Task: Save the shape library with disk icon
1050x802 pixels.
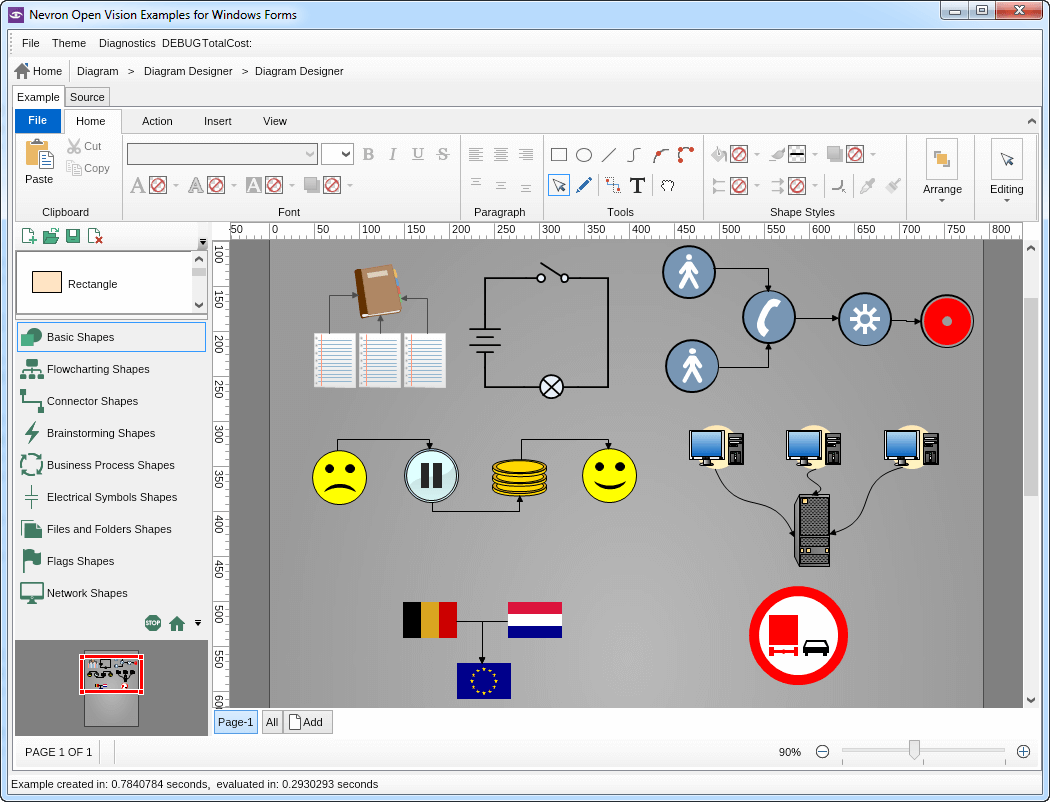Action: pyautogui.click(x=73, y=236)
